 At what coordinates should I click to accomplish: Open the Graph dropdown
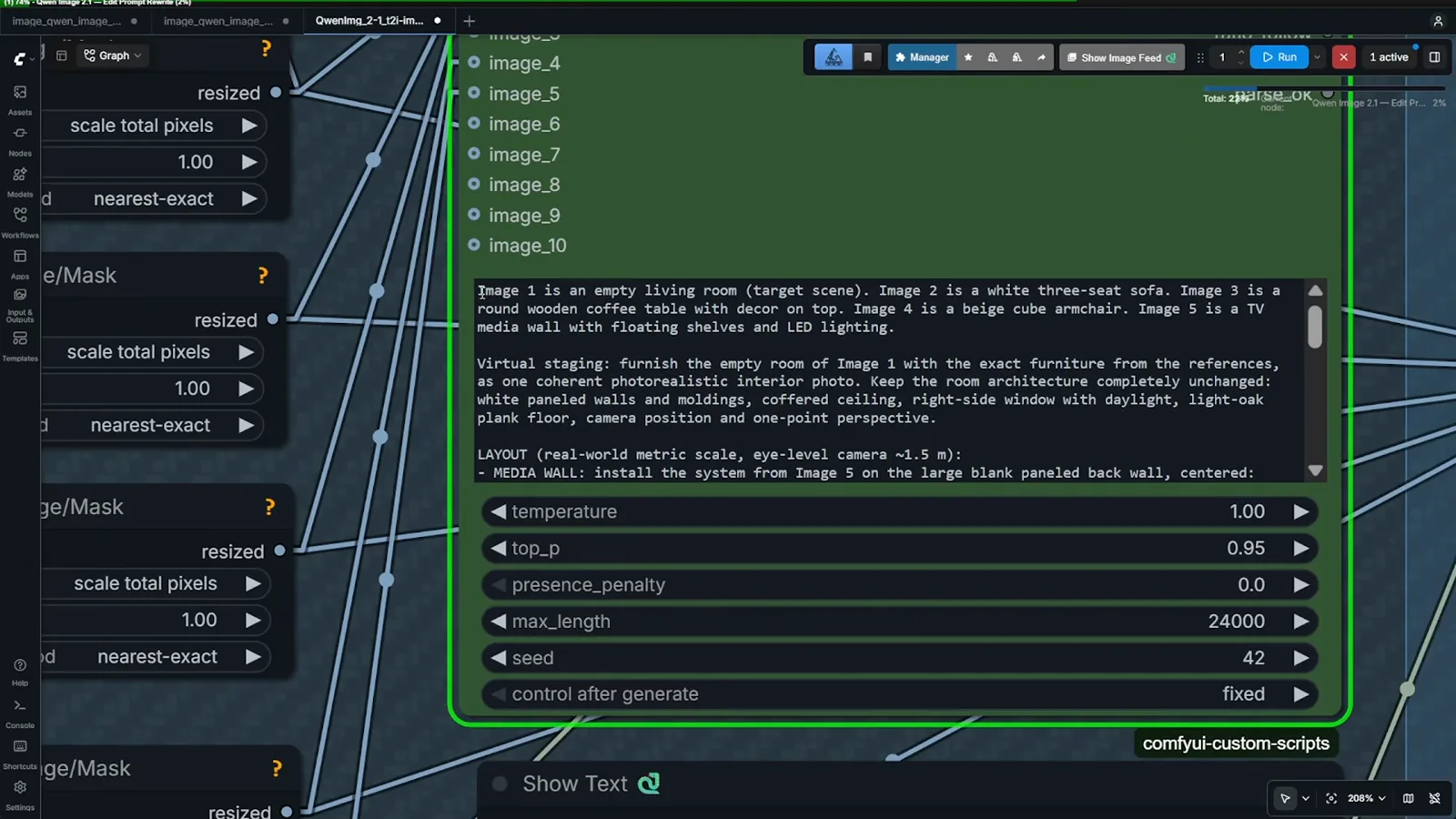(114, 56)
